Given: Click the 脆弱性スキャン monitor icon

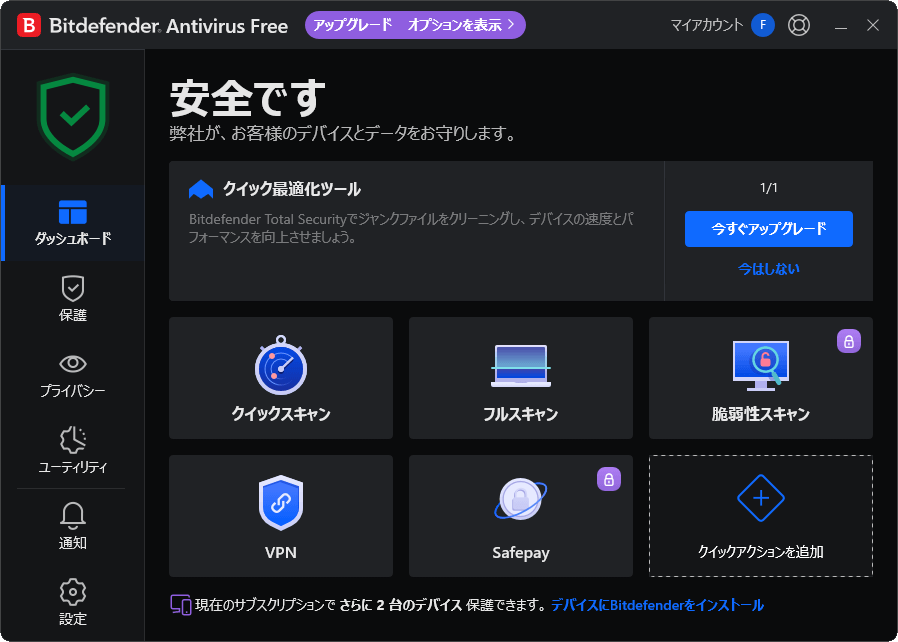Looking at the screenshot, I should pyautogui.click(x=761, y=366).
